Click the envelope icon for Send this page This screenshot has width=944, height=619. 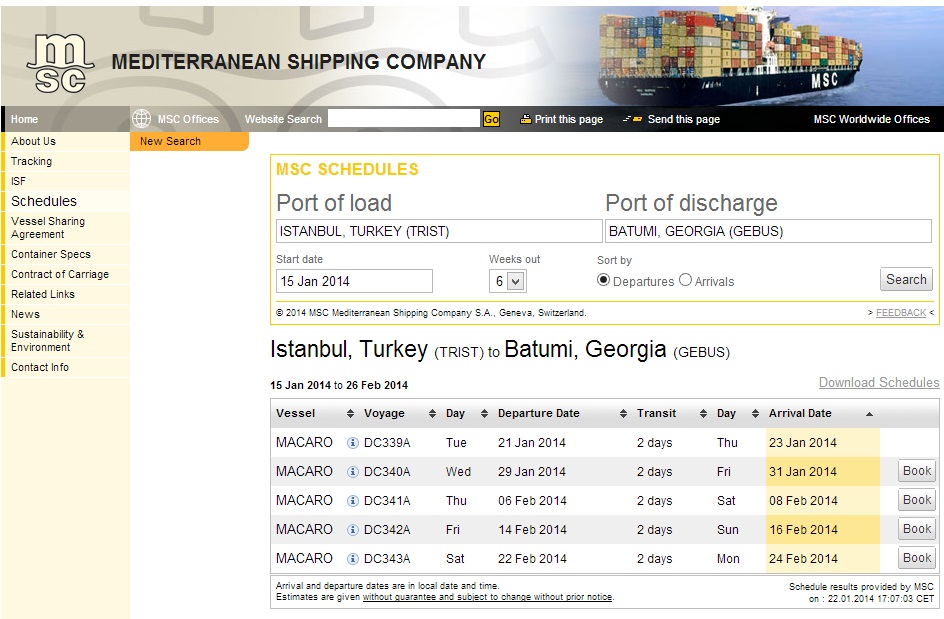coord(632,119)
